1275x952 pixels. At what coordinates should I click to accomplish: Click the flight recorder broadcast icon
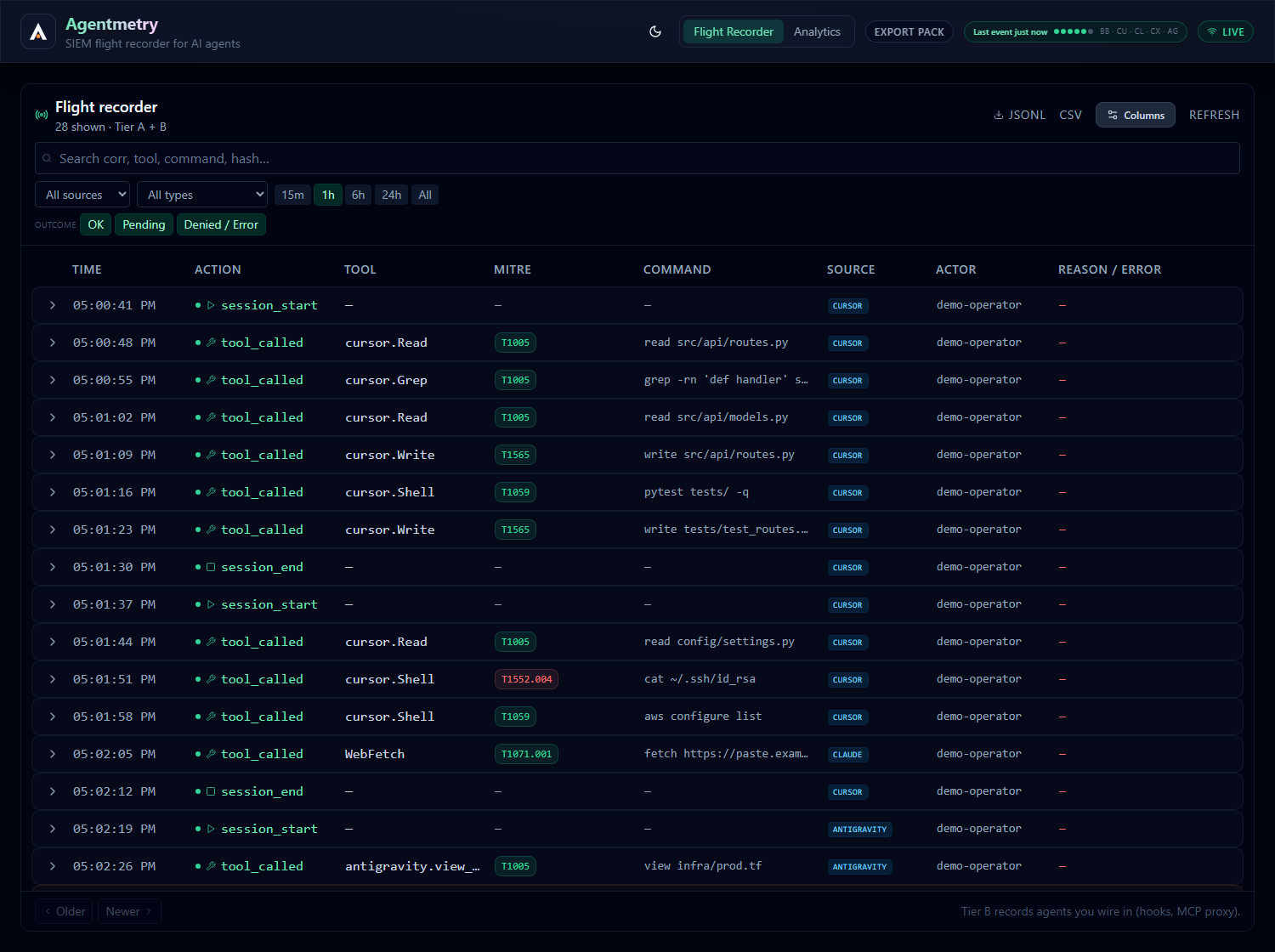click(x=42, y=115)
